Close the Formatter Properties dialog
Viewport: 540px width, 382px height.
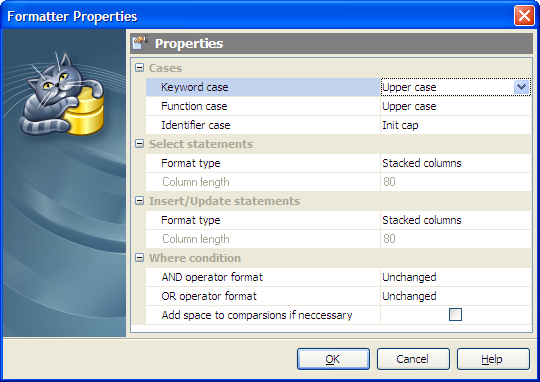524,16
